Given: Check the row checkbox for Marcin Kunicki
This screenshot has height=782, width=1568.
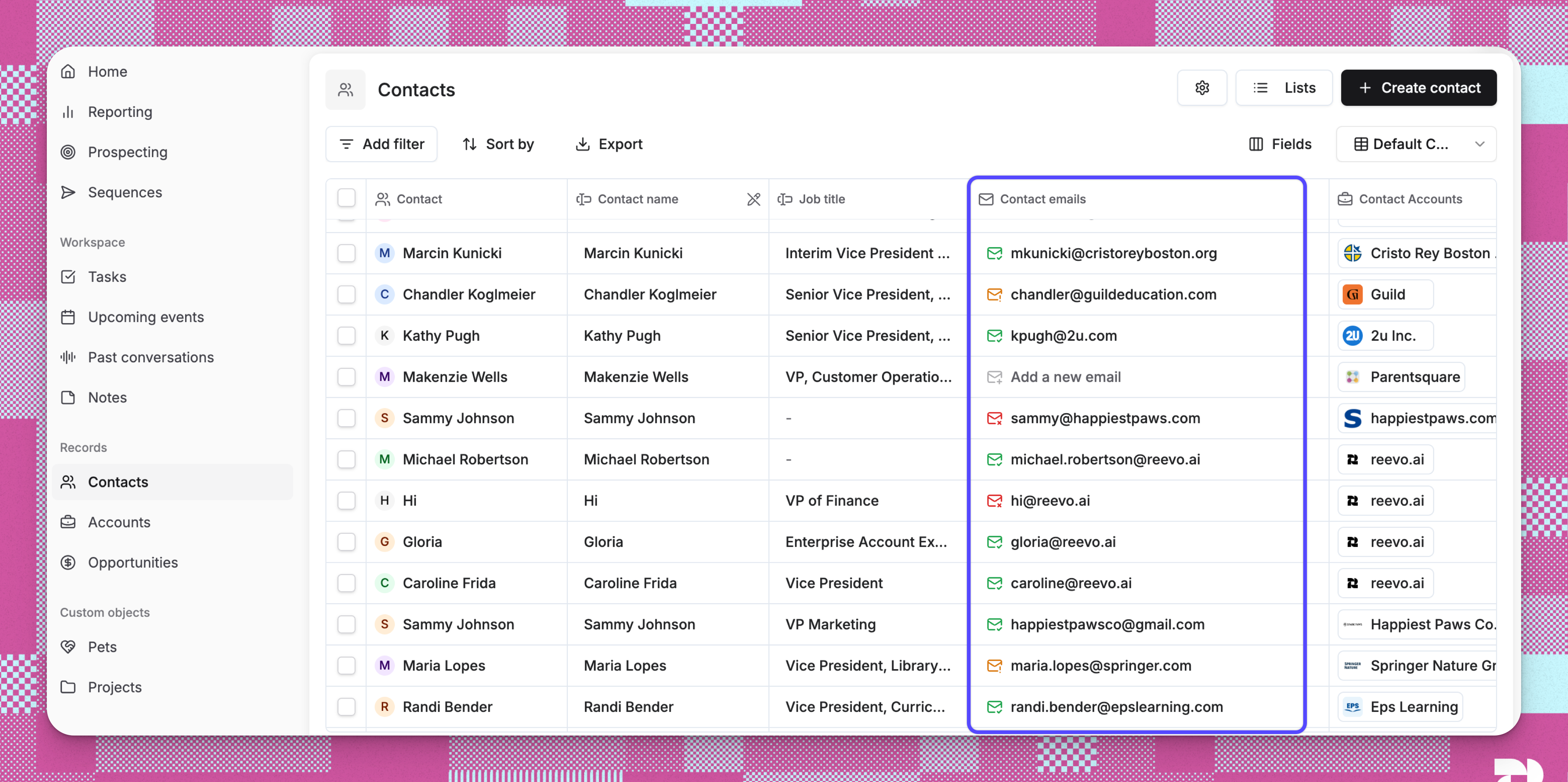Looking at the screenshot, I should tap(346, 253).
